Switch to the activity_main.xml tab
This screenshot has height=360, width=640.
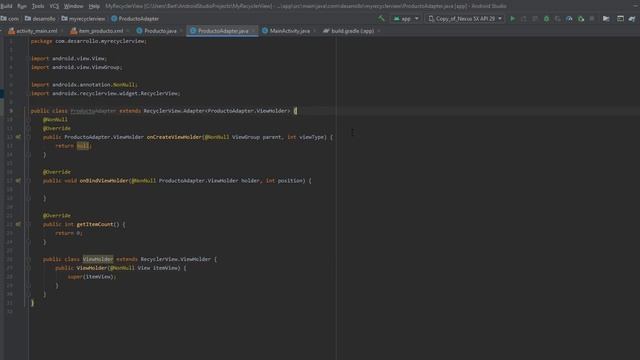[37, 31]
